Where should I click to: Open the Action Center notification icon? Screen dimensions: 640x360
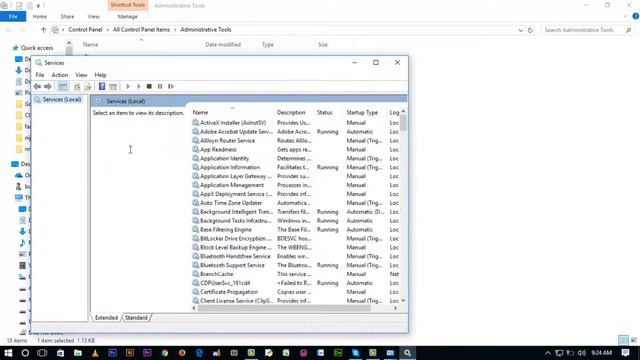click(x=625, y=353)
